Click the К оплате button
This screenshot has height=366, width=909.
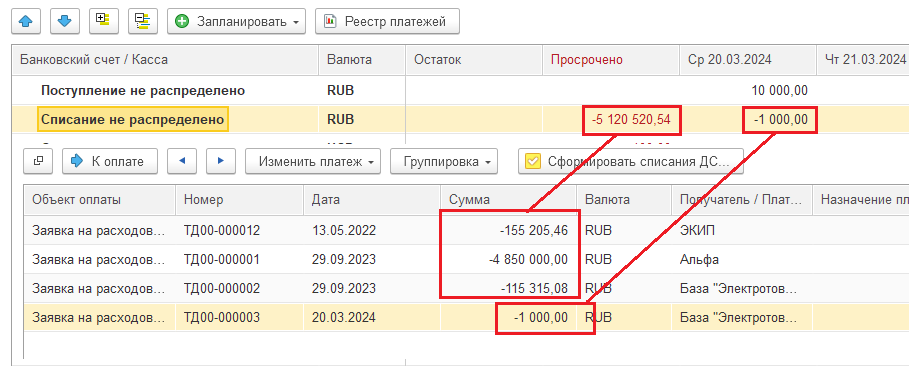tap(110, 161)
